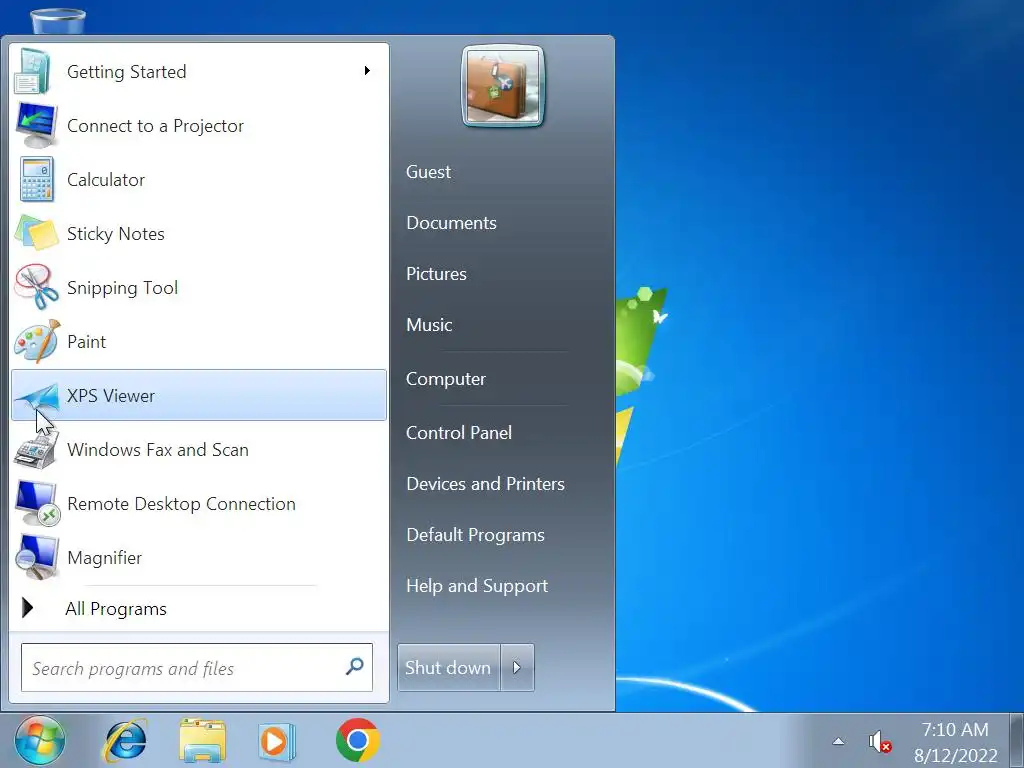Open Devices and Printers
This screenshot has height=768, width=1024.
tap(485, 483)
